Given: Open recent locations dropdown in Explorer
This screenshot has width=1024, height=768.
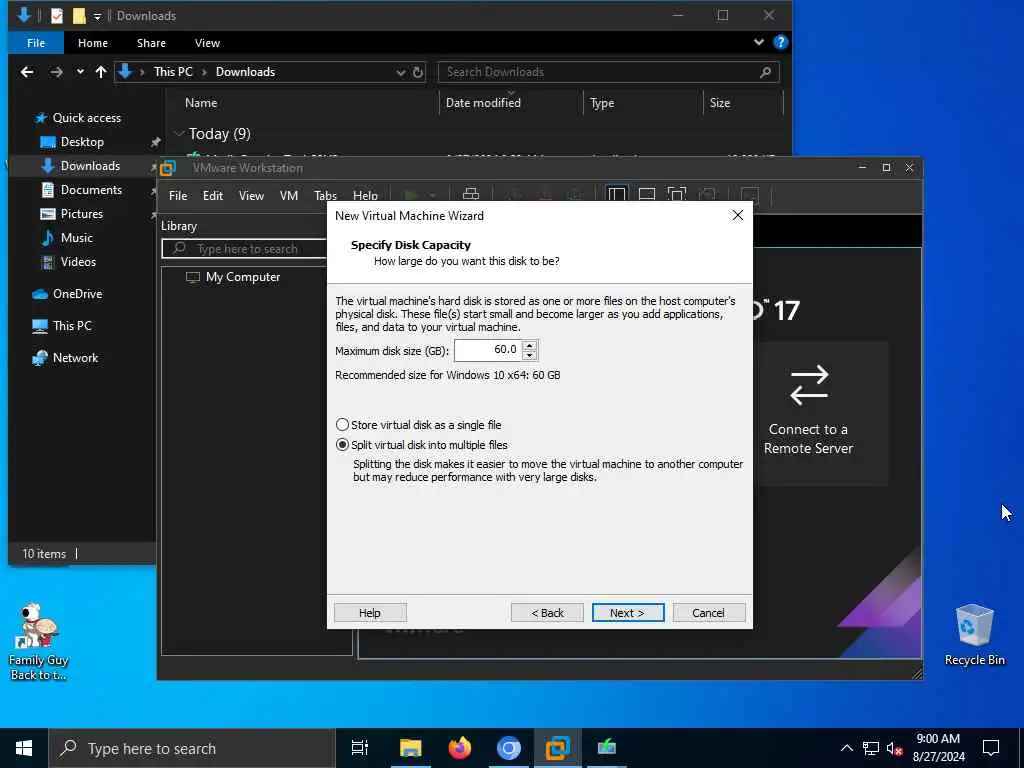Looking at the screenshot, I should [x=80, y=72].
